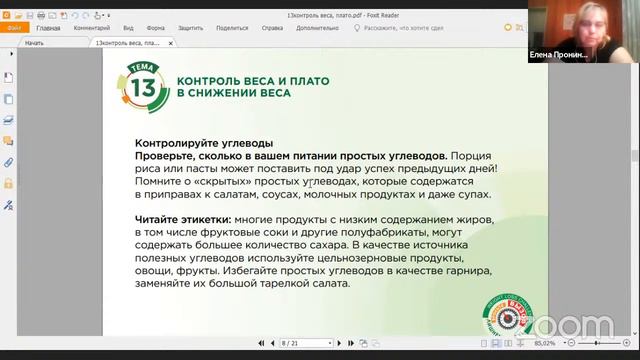Select facing pages view mode icon
This screenshot has width=640, height=360.
(x=508, y=343)
